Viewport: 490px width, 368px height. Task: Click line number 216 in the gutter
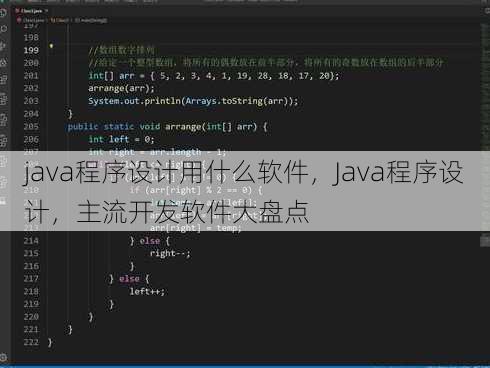31,266
